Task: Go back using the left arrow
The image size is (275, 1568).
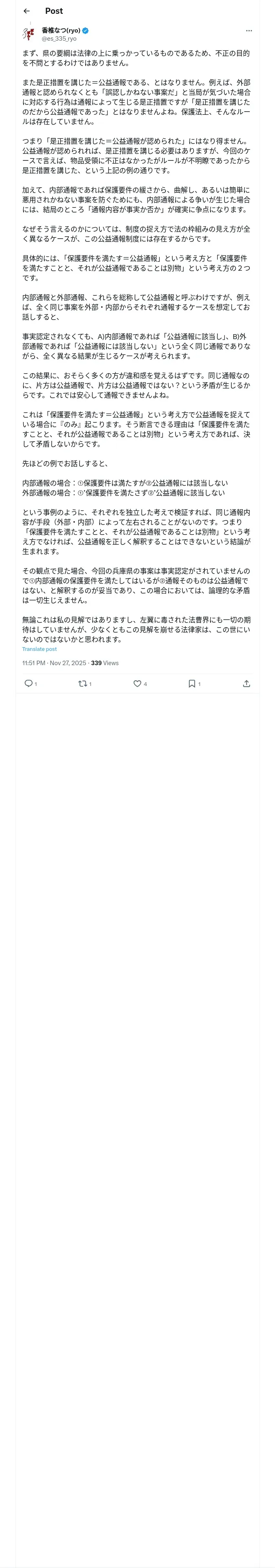Action: (26, 11)
